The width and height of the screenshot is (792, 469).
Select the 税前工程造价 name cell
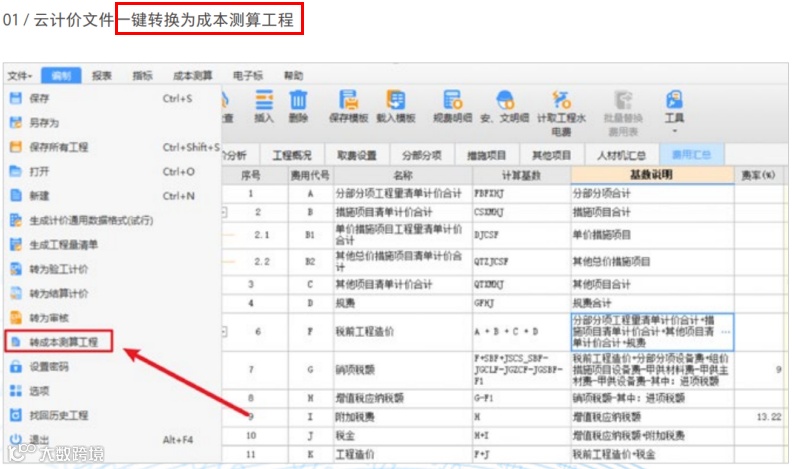click(403, 332)
